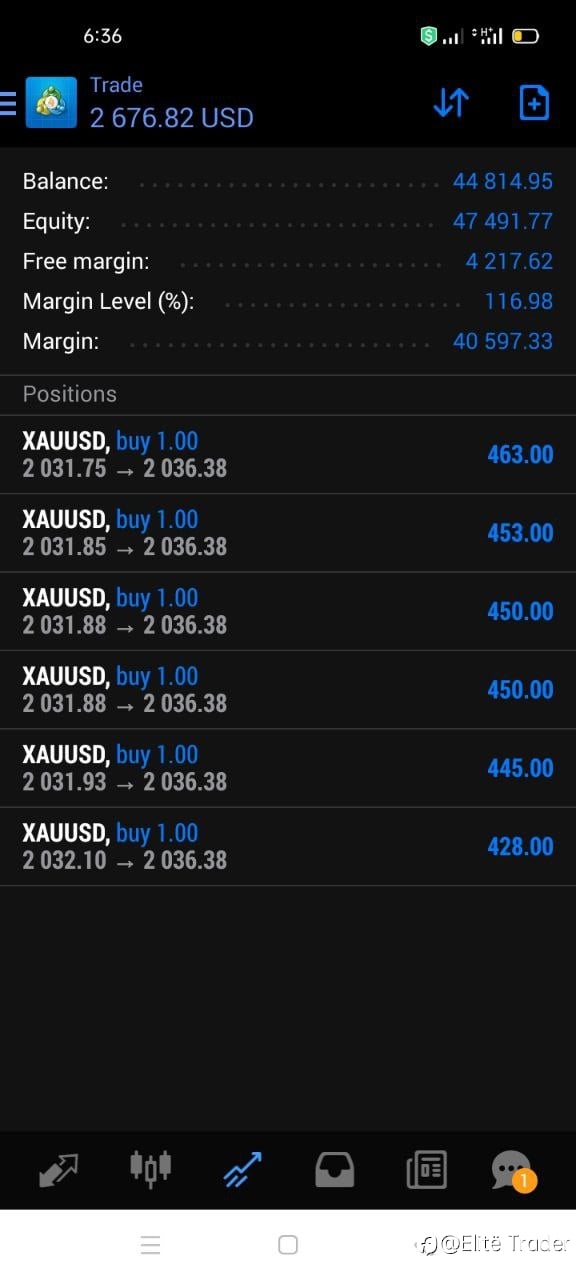Open the News tab icon
Image resolution: width=576 pixels, height=1280 pixels.
(x=426, y=1169)
